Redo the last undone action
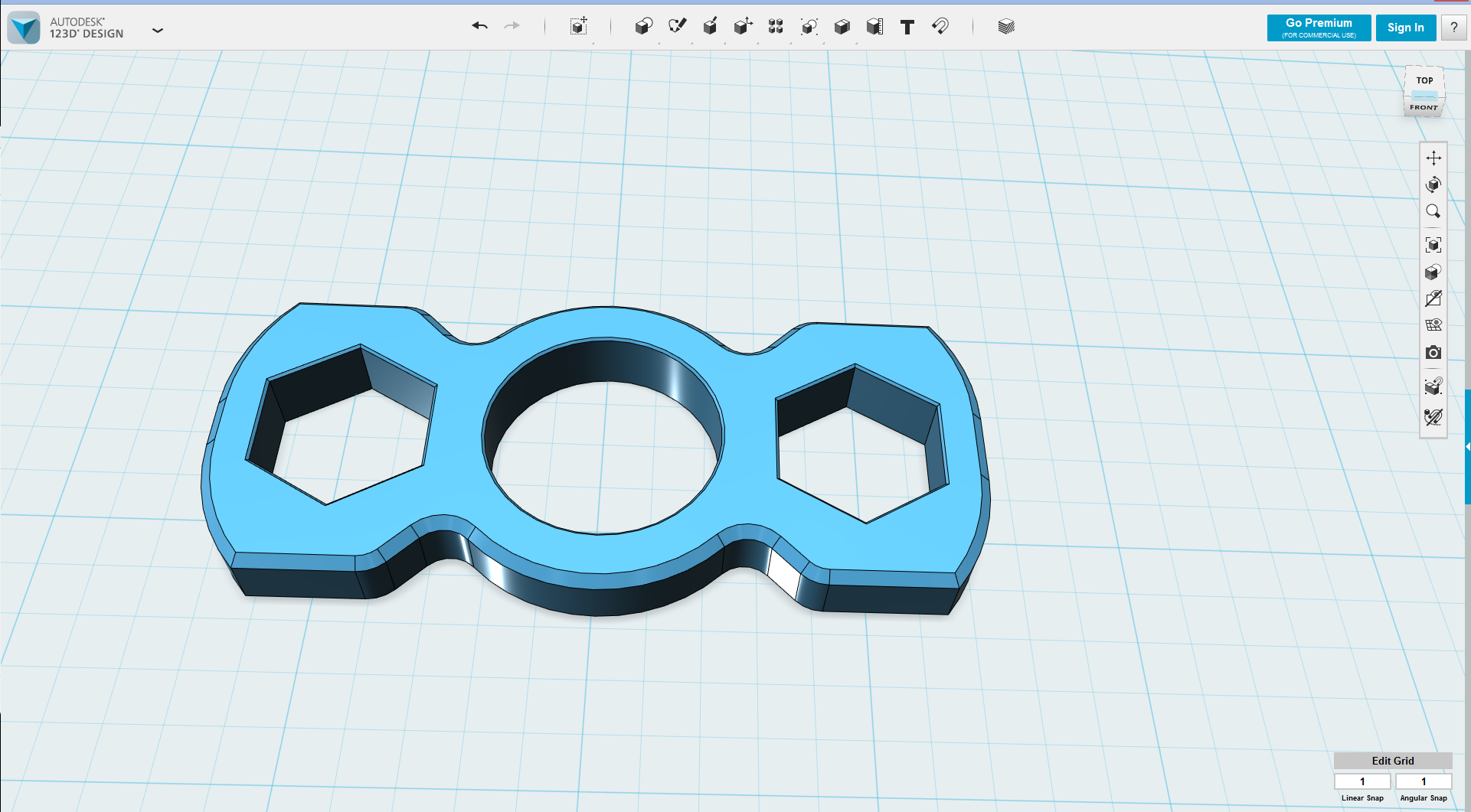 coord(512,26)
